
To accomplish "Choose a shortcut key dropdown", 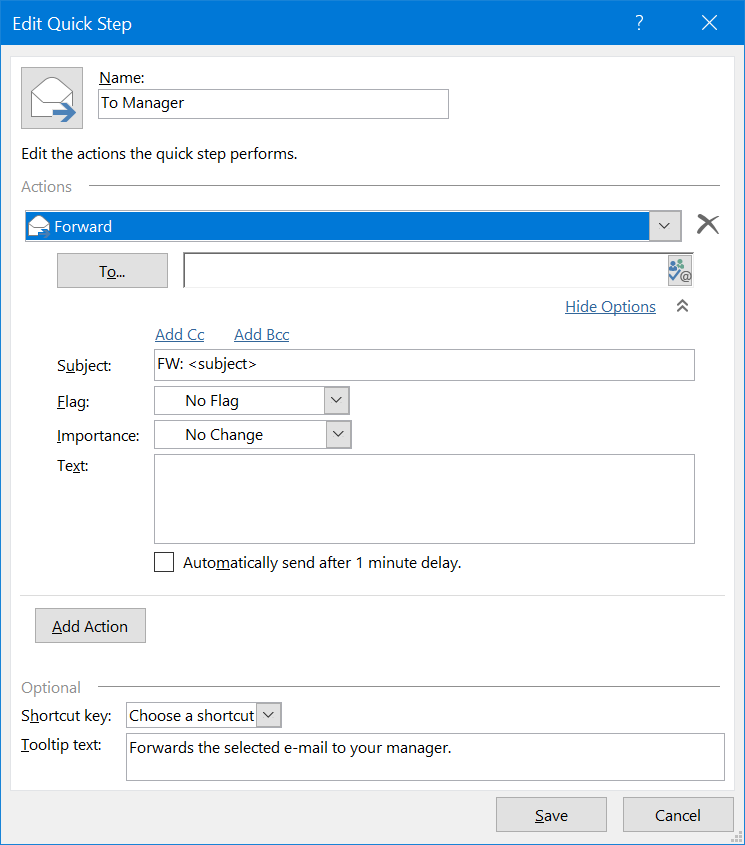I will point(269,715).
